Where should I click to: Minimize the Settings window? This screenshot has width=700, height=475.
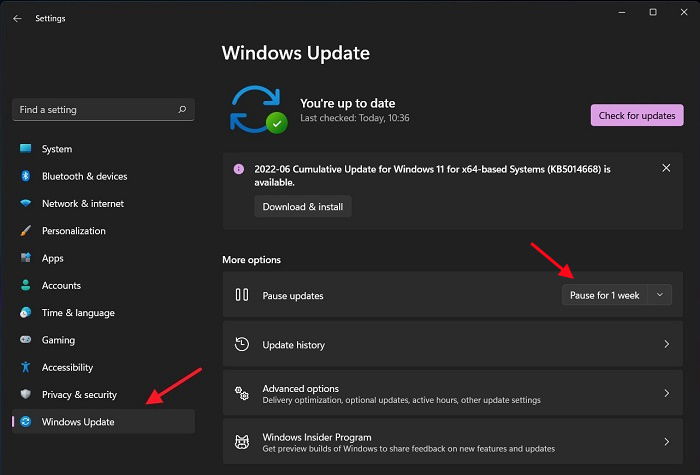(621, 12)
